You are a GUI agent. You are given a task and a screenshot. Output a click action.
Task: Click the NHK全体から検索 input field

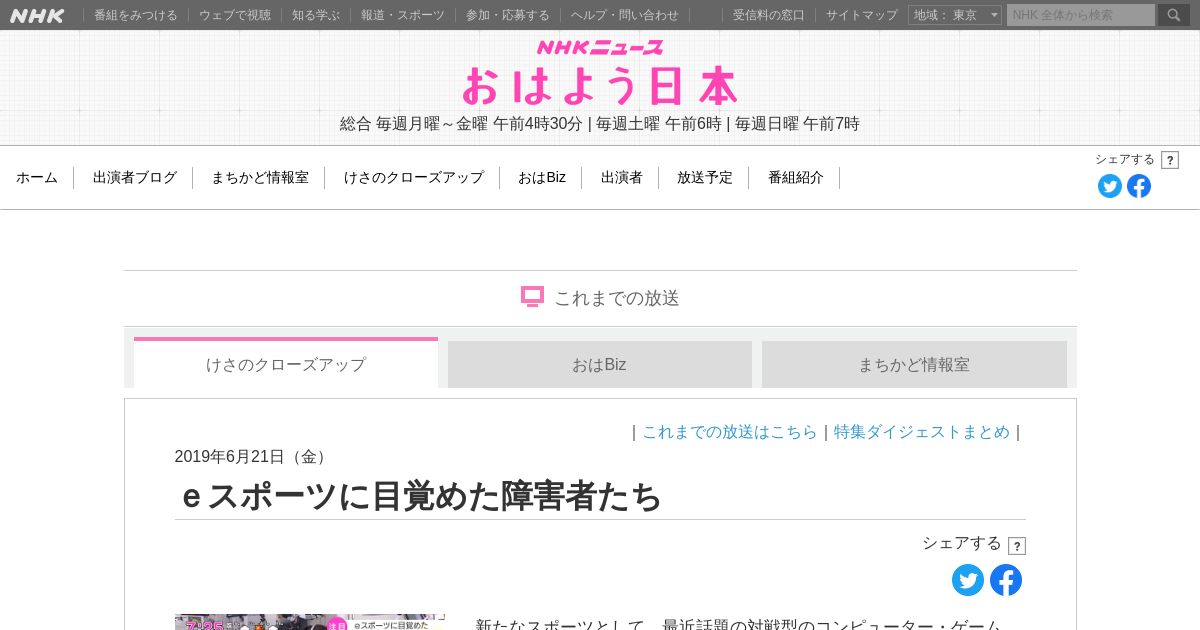(1081, 15)
